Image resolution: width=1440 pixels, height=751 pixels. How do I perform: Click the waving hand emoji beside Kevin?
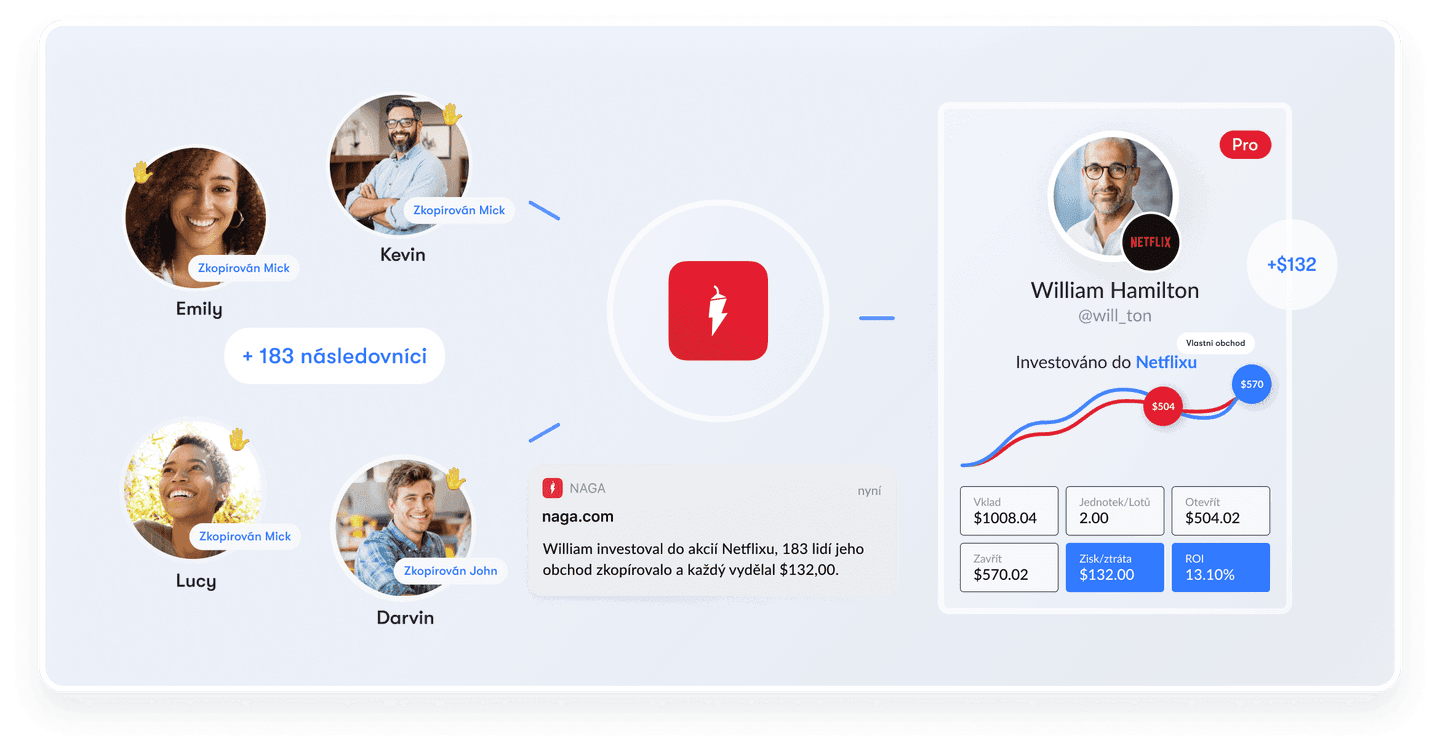tap(452, 113)
